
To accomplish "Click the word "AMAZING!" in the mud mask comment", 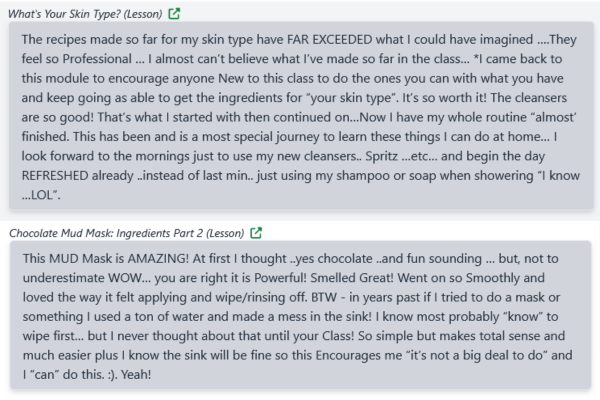I will click(x=164, y=257).
